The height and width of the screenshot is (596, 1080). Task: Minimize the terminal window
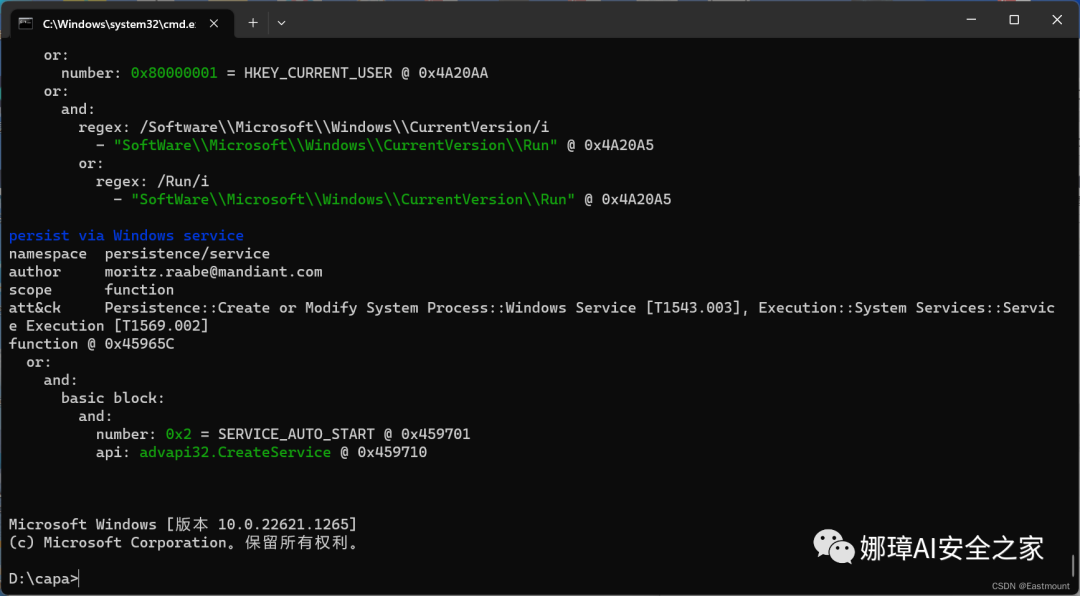point(971,20)
